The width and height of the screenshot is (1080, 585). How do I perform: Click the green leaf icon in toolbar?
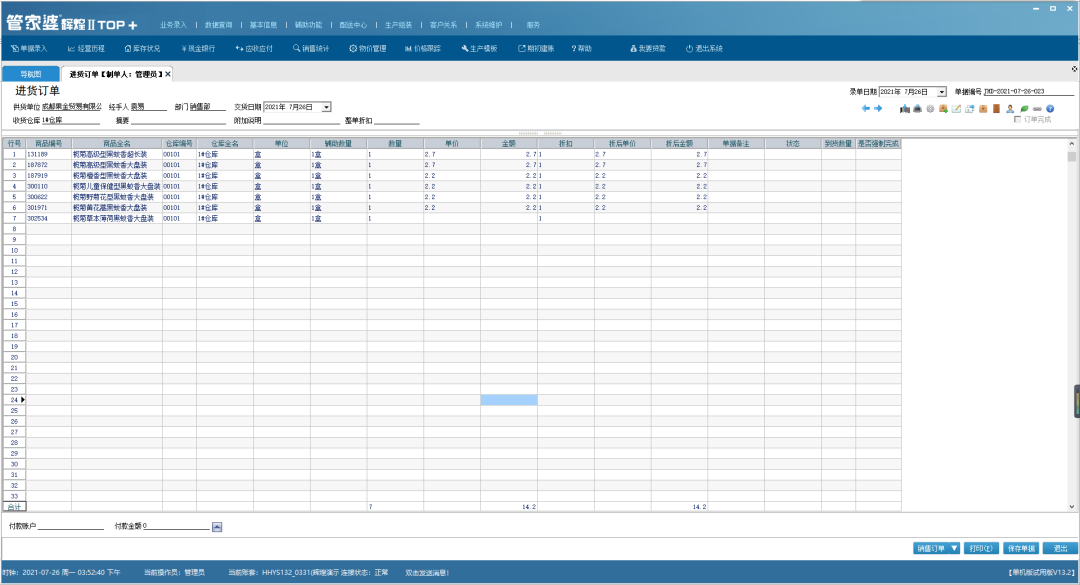[x=1024, y=108]
